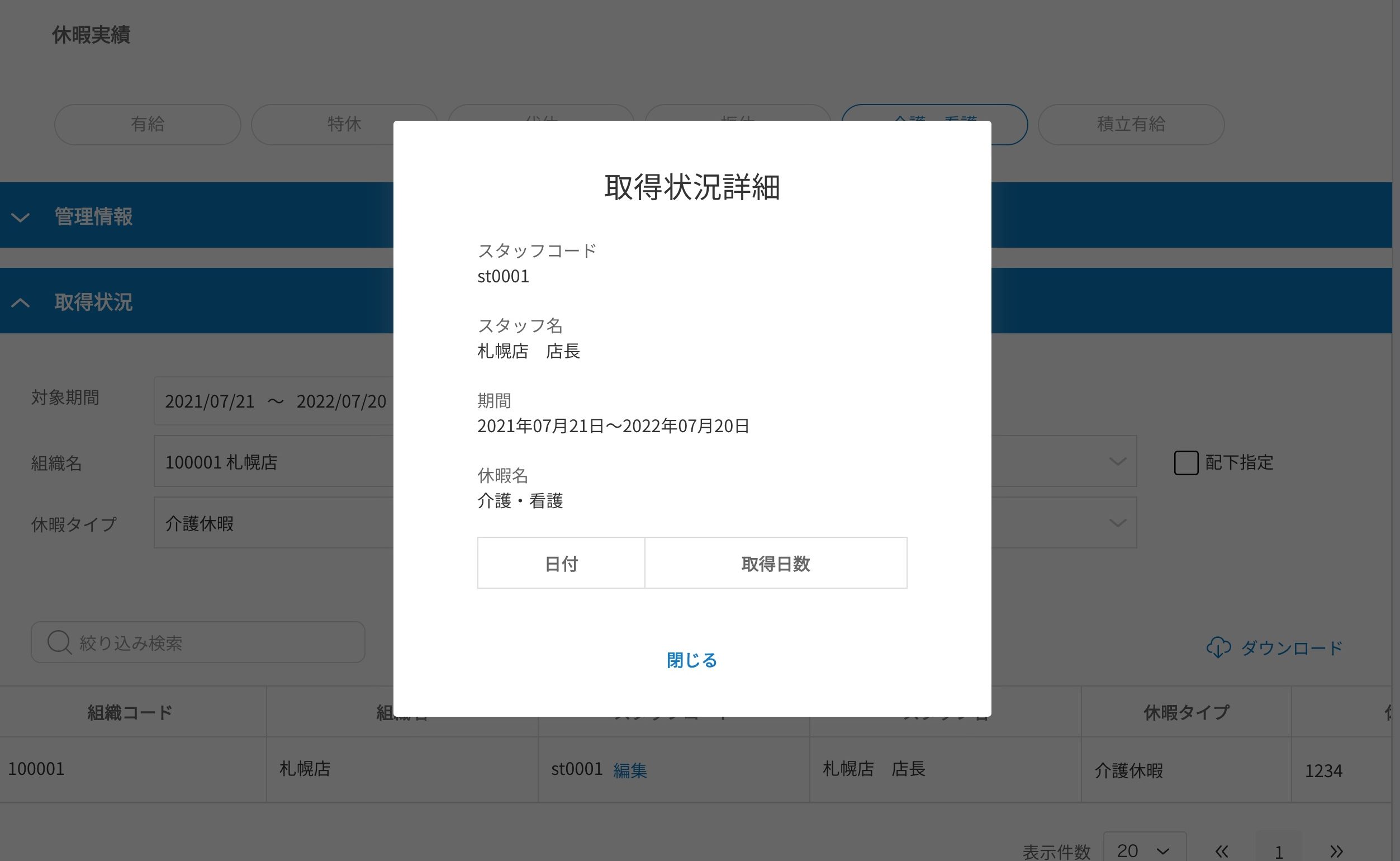Select the 有給 tab
The width and height of the screenshot is (1400, 861).
click(148, 124)
